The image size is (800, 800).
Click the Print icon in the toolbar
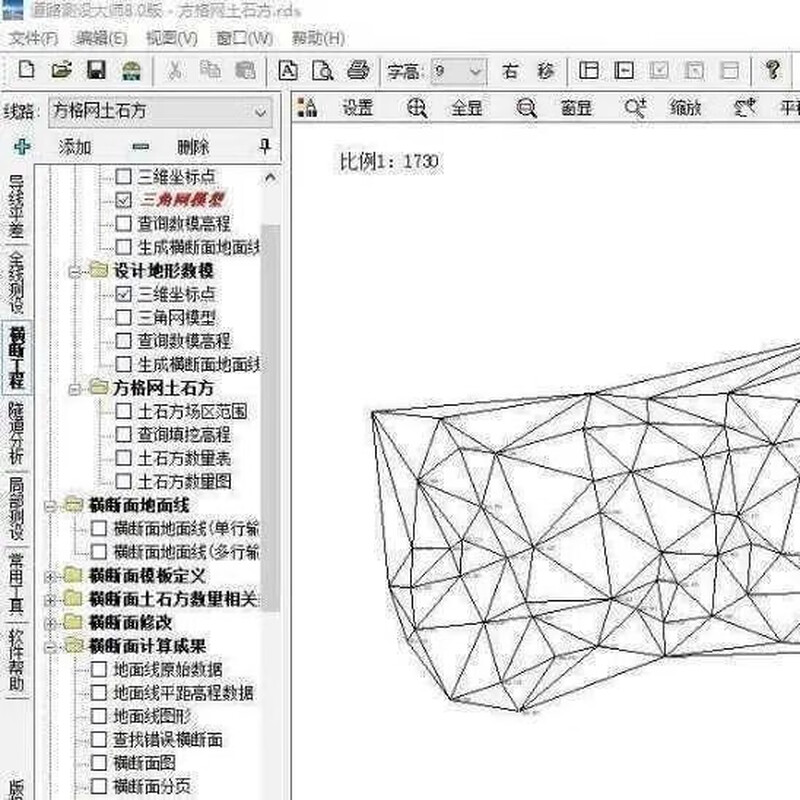(358, 71)
